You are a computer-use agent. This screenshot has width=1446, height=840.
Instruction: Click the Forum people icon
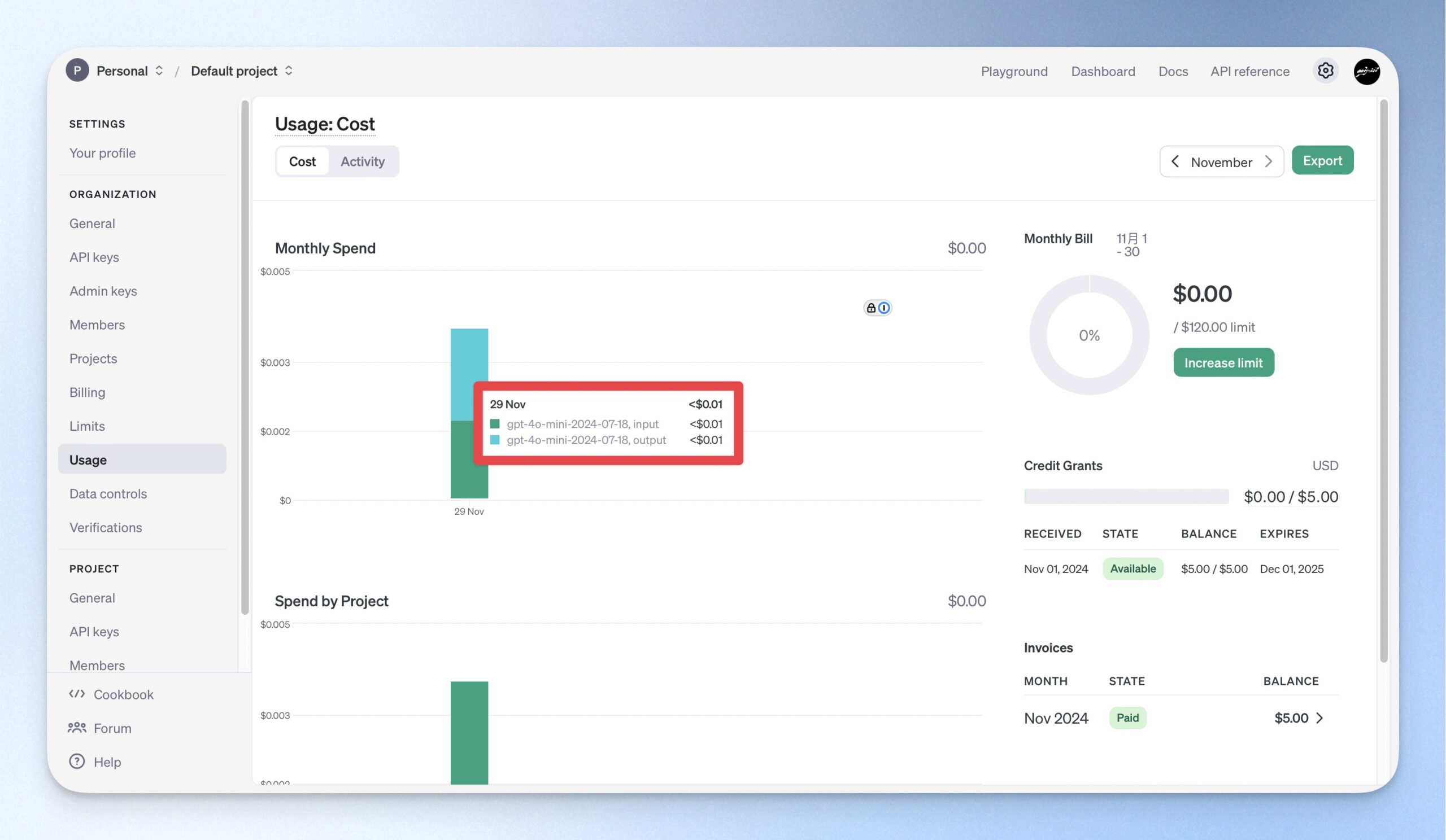pos(77,728)
